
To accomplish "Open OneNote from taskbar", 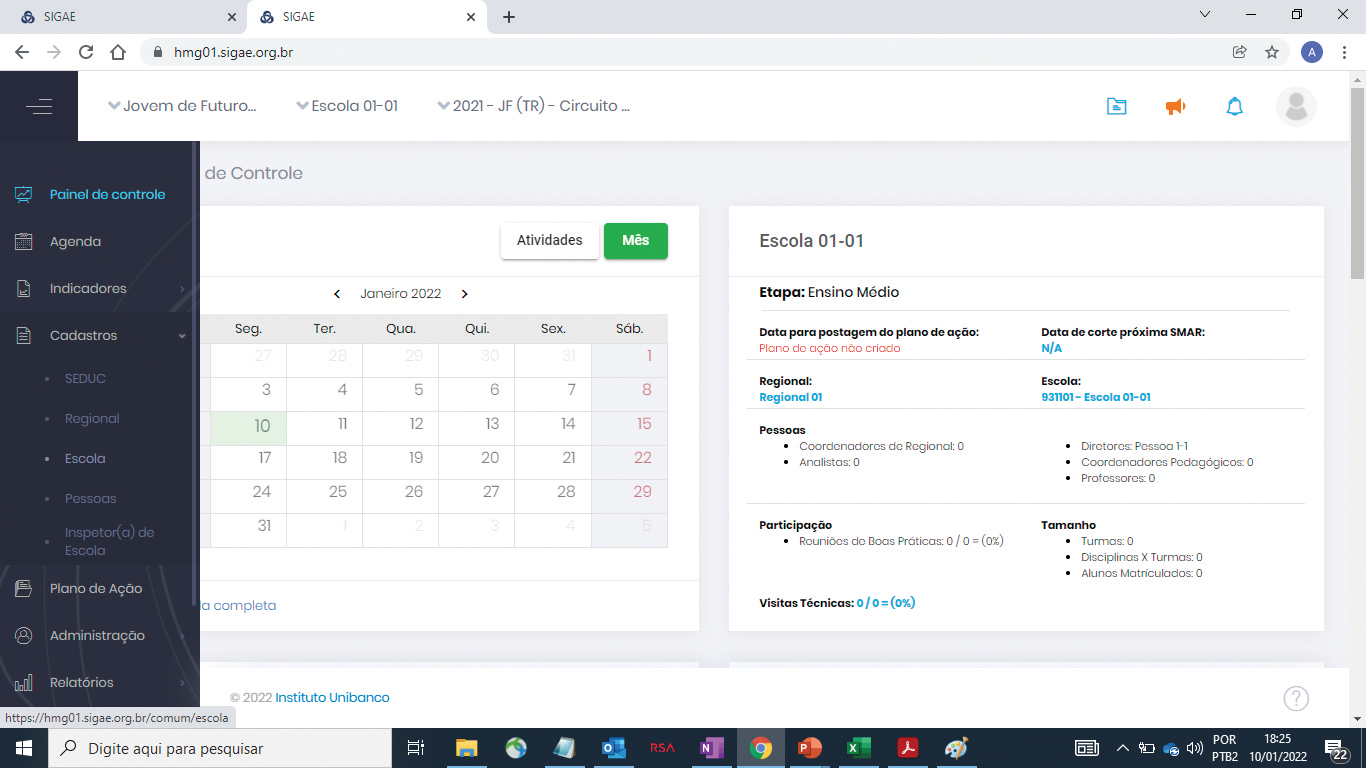I will 711,748.
